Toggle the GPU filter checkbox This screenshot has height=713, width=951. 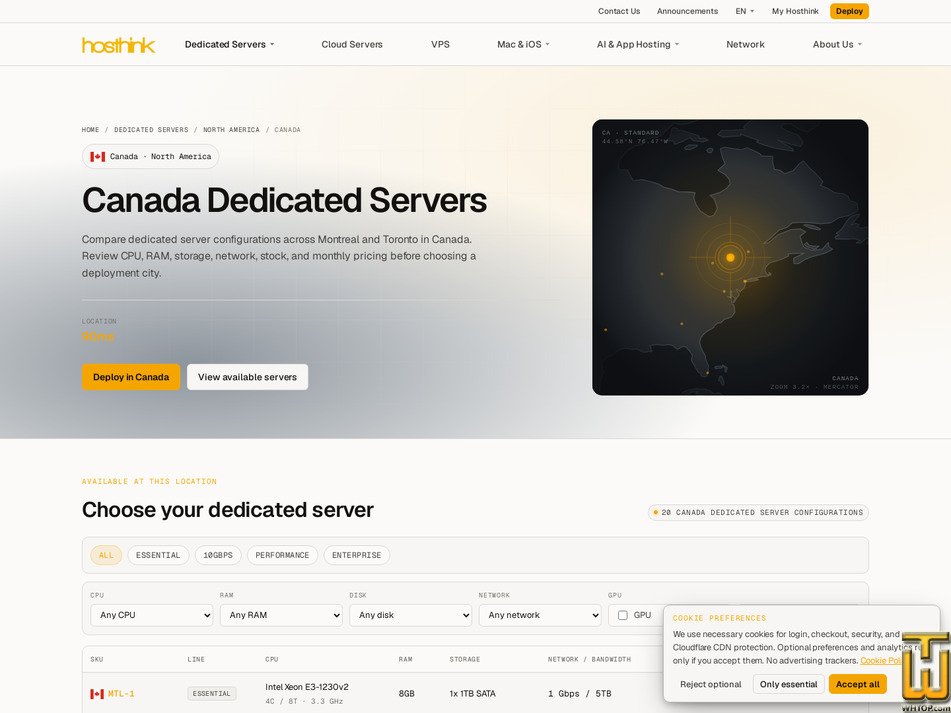click(x=622, y=615)
